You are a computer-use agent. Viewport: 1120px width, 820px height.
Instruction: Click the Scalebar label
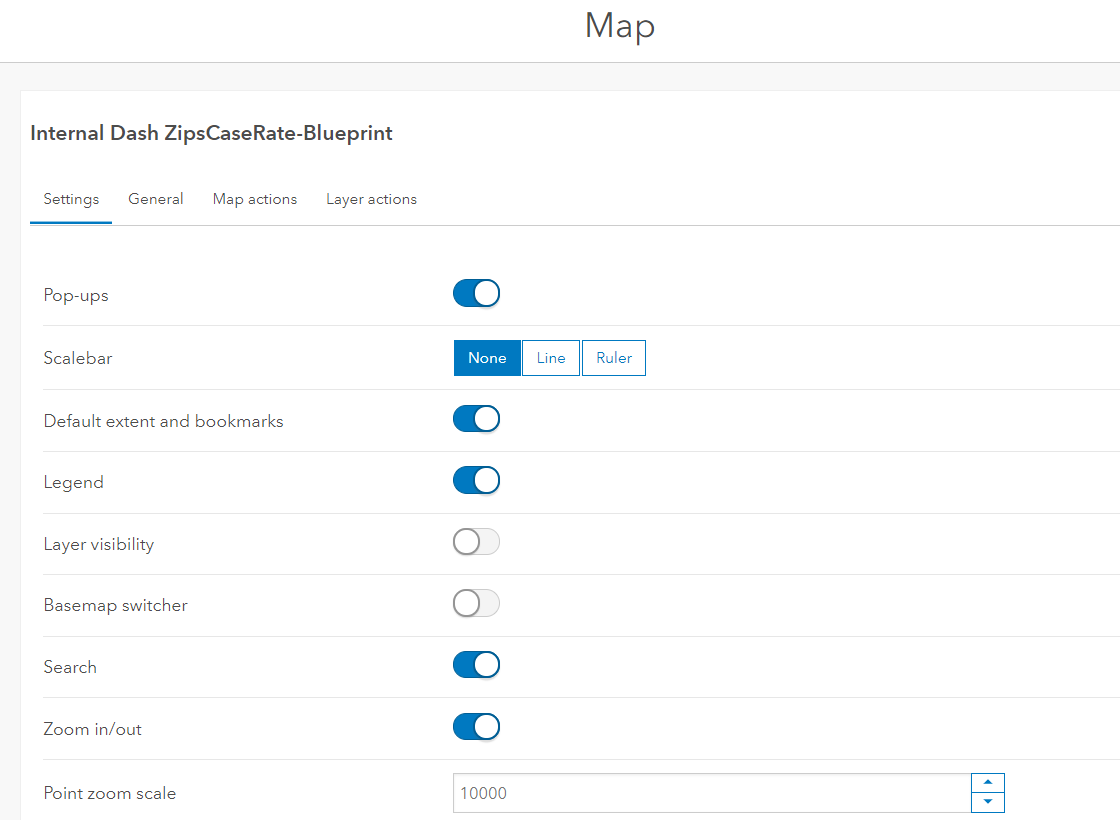tap(78, 358)
